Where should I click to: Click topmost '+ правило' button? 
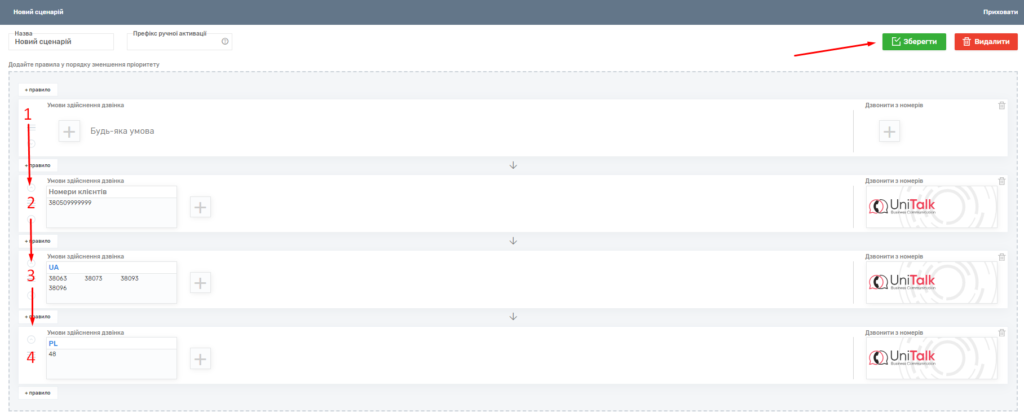coord(38,89)
